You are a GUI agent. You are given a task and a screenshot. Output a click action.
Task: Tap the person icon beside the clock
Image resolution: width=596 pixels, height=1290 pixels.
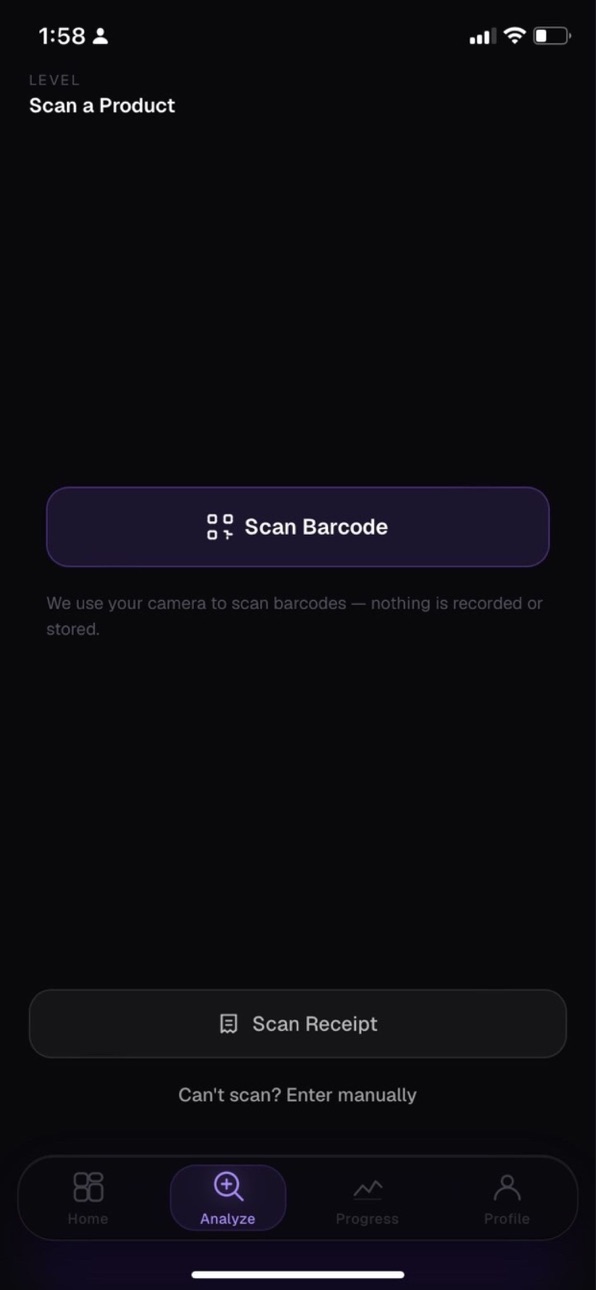click(x=100, y=36)
